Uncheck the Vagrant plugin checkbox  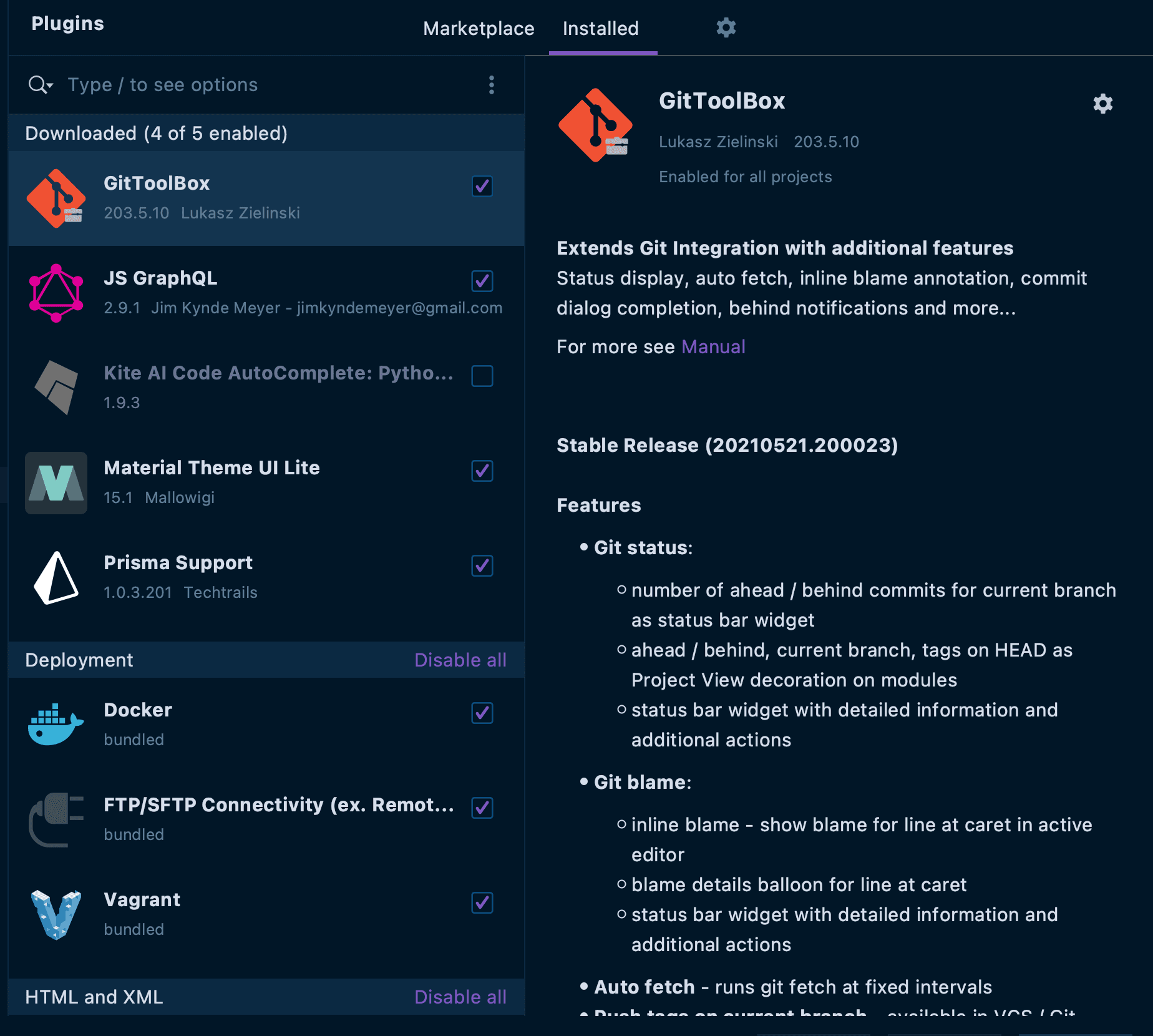[x=482, y=902]
